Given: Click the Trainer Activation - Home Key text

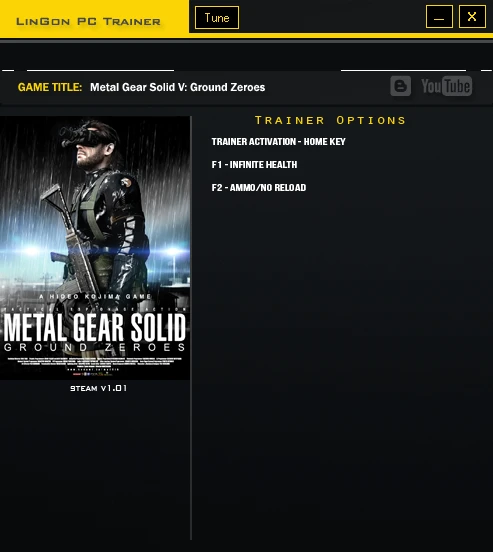Looking at the screenshot, I should coord(279,142).
